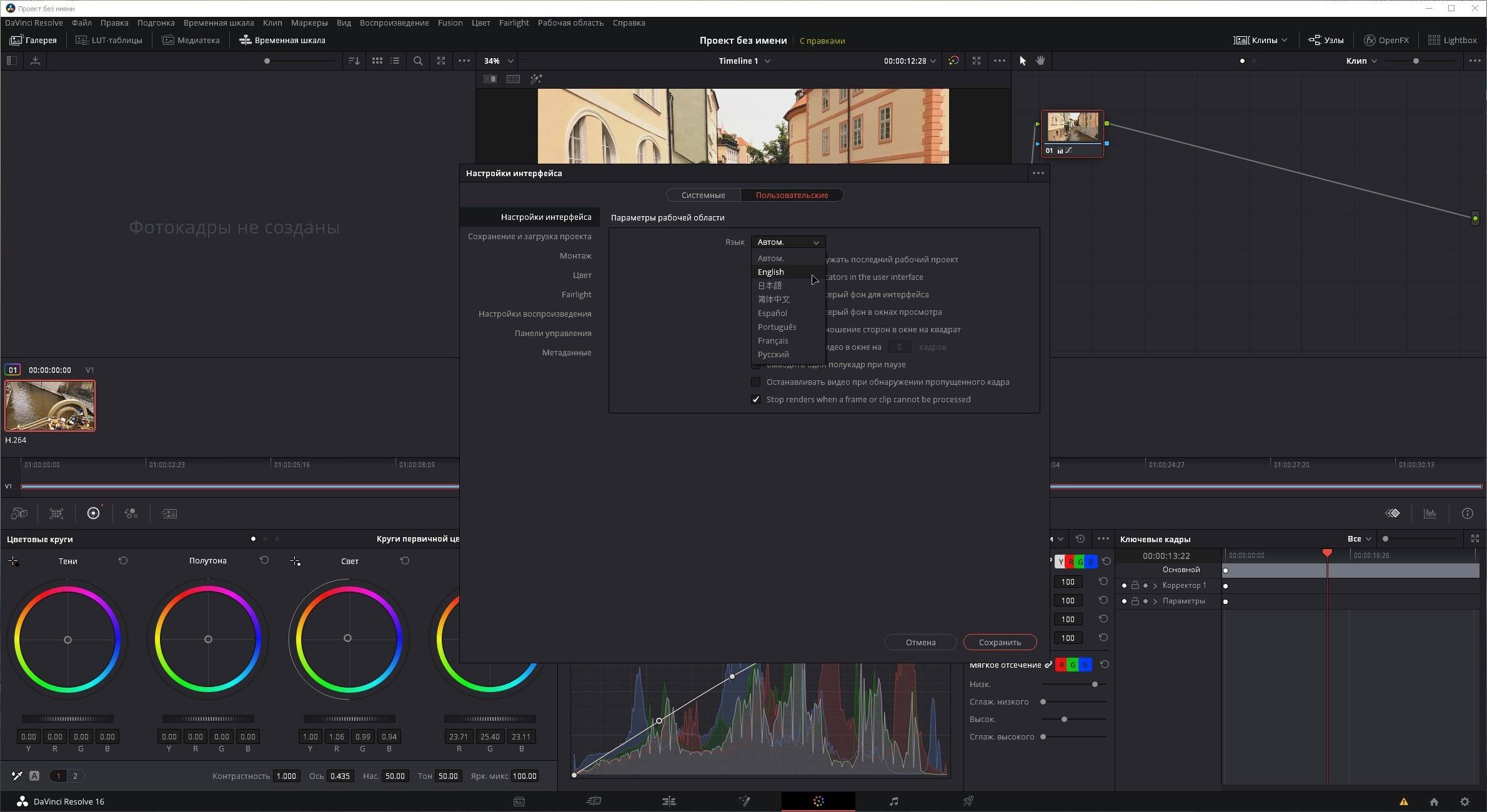Click the gallery search magnifier icon
1487x812 pixels.
418,61
